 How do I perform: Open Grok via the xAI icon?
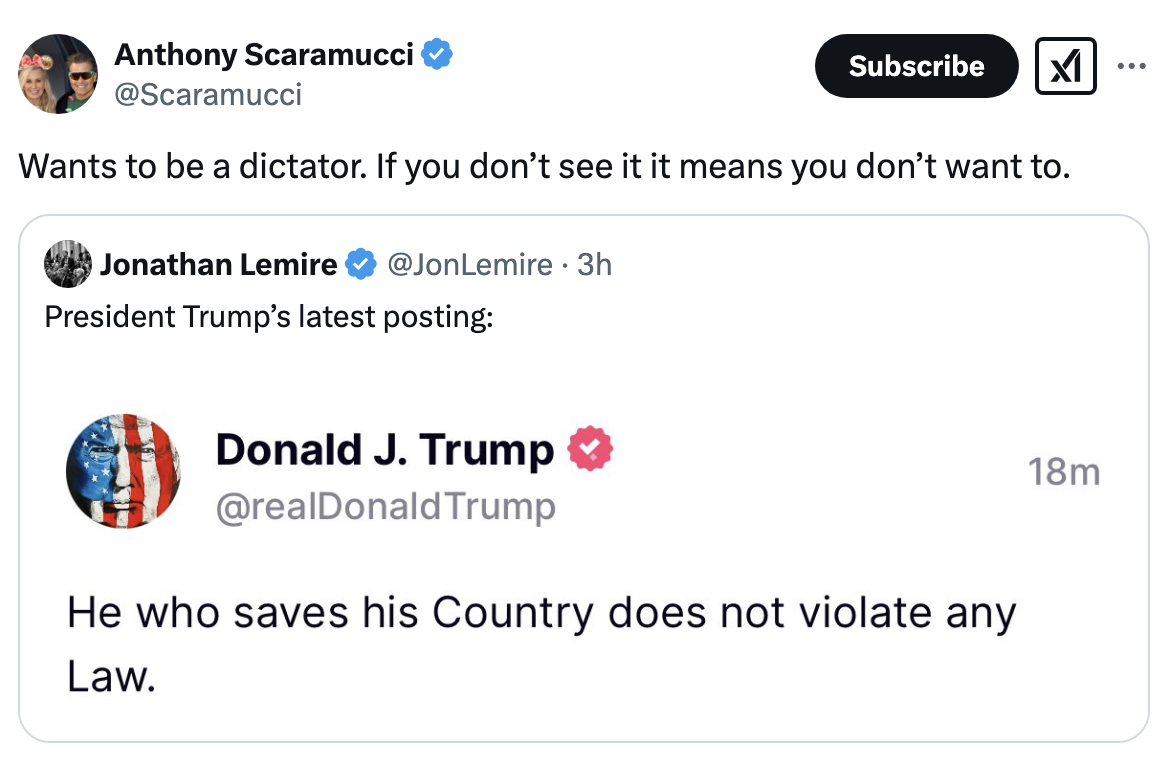[x=1065, y=66]
